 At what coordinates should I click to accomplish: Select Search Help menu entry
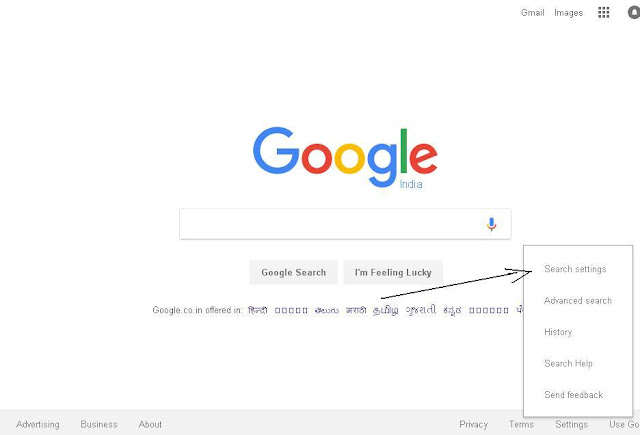click(x=568, y=363)
